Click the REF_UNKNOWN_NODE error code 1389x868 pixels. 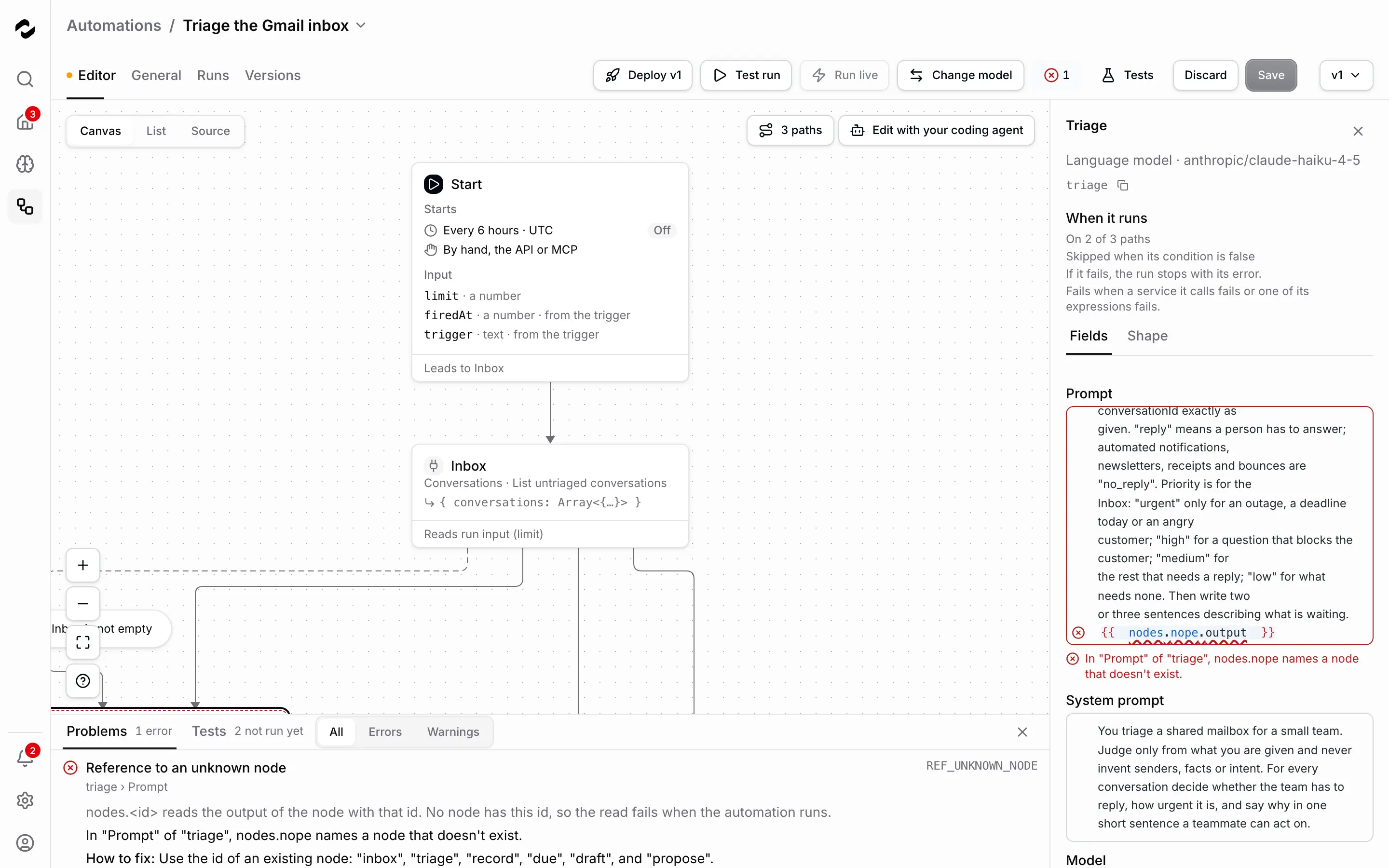(x=981, y=766)
